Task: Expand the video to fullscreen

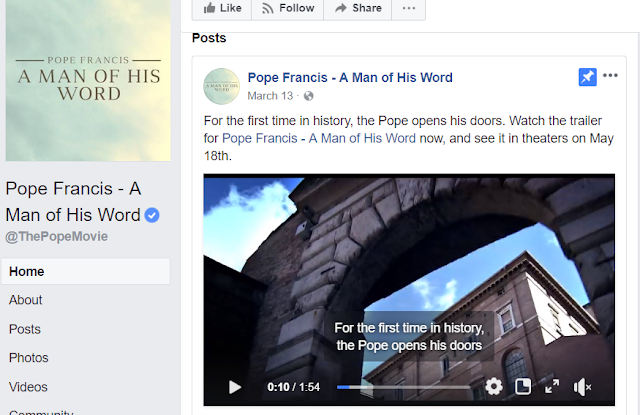Action: click(x=552, y=386)
